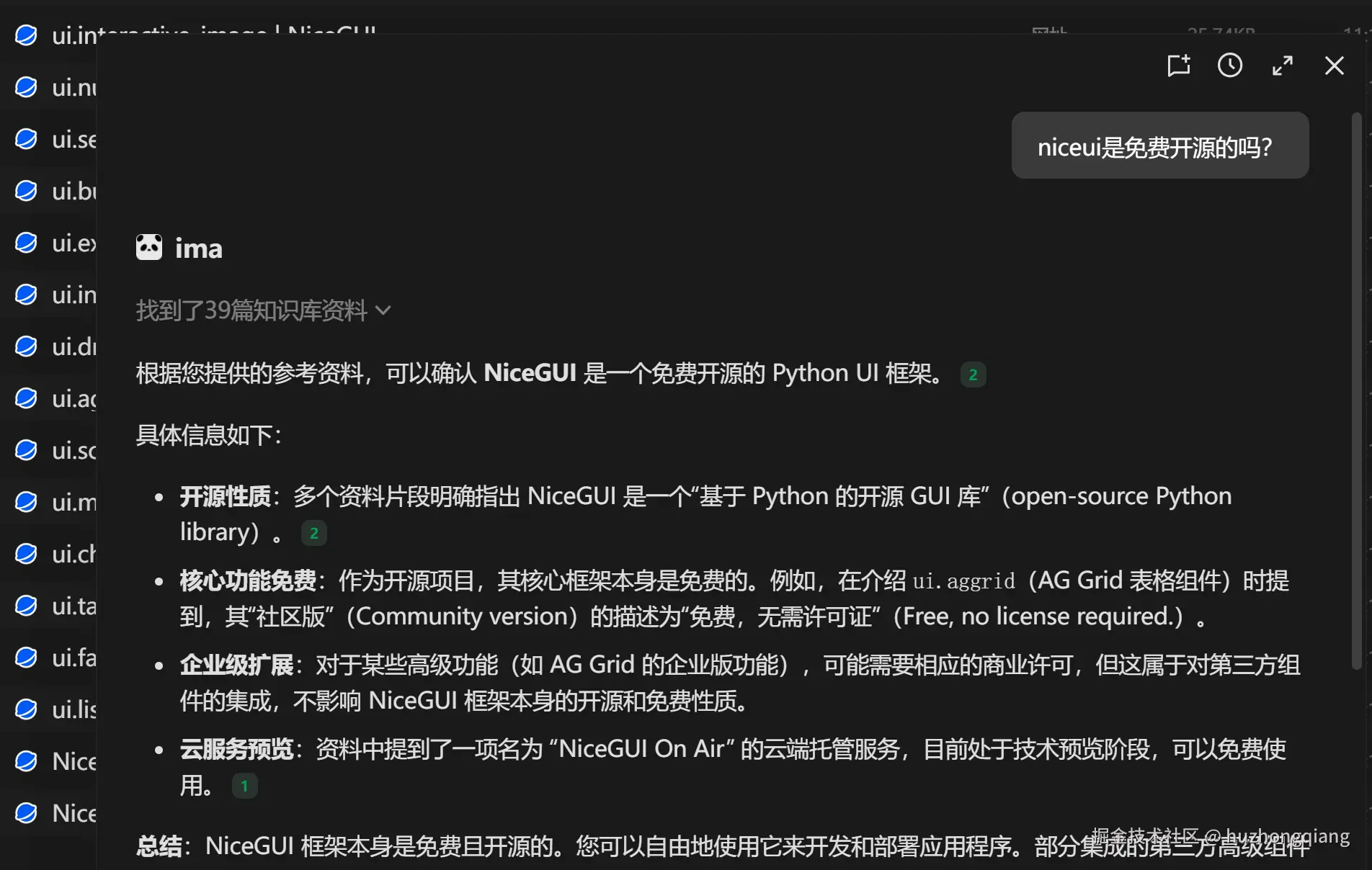
Task: Click the bold 企业级扩展 bullet heading
Action: (237, 665)
